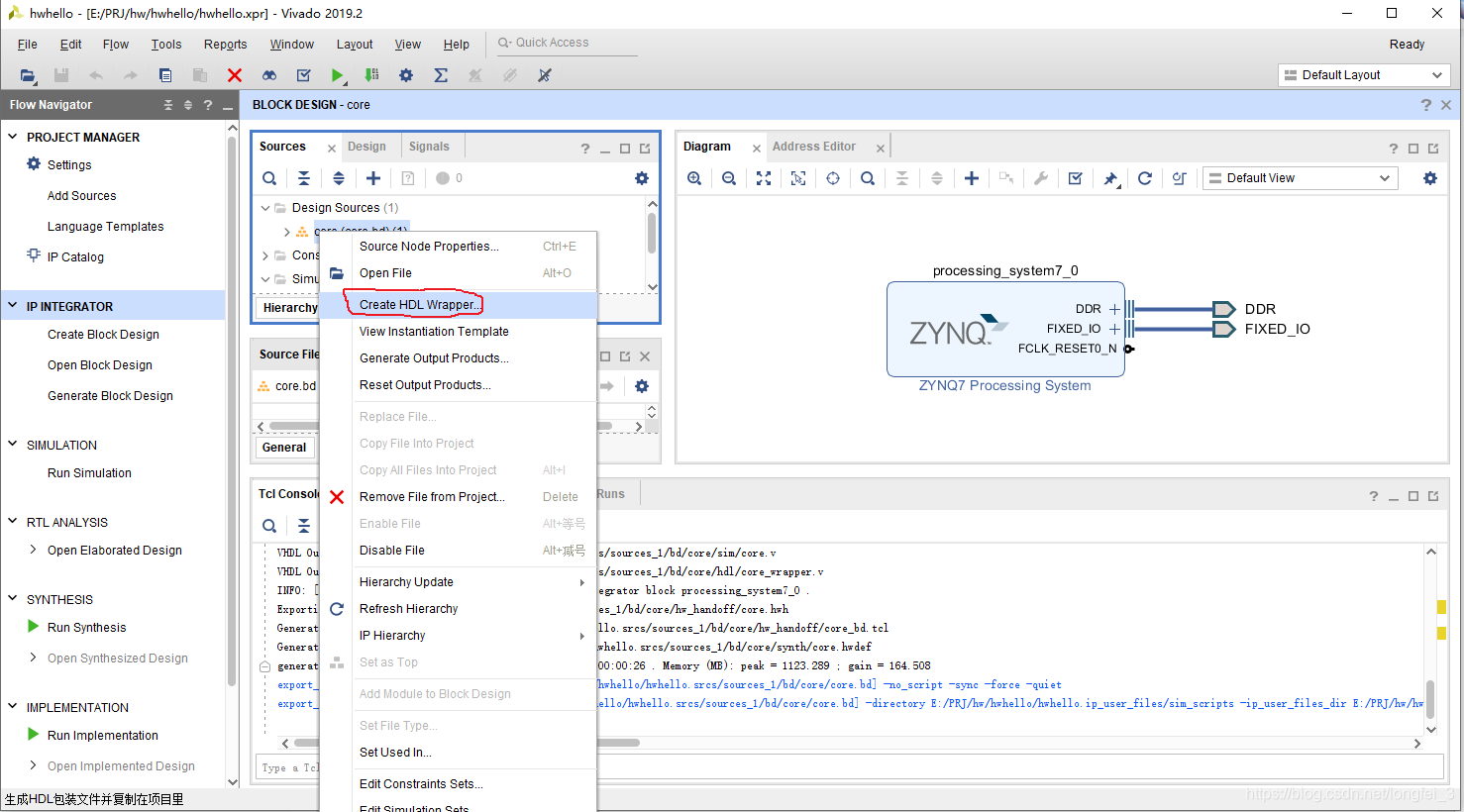Choose Remove File from Project entry
The width and height of the screenshot is (1464, 812).
tap(460, 497)
